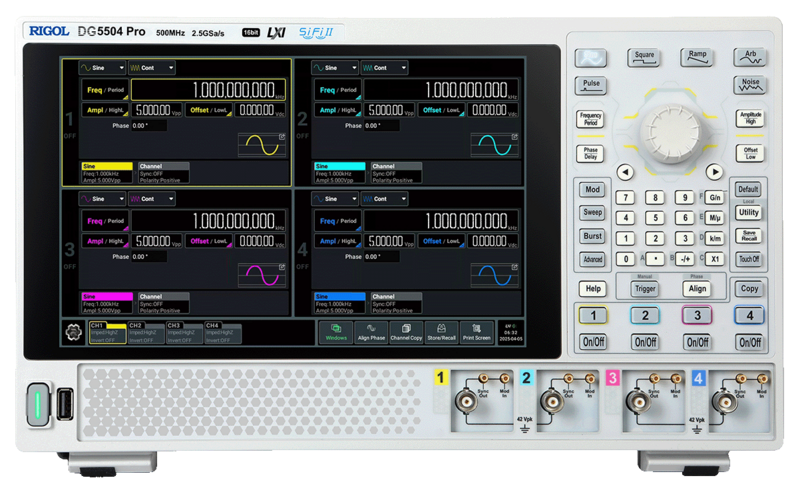The height and width of the screenshot is (496, 800).
Task: Select the lit Sine waveform key
Action: point(591,58)
